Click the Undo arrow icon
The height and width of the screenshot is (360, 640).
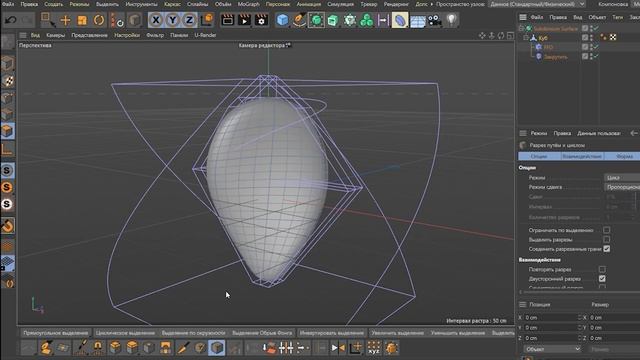point(11,20)
